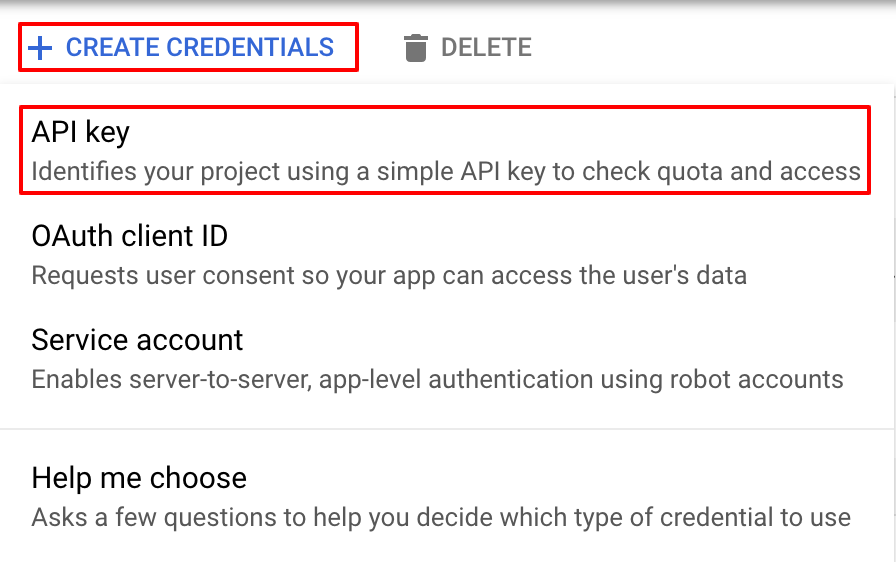896x562 pixels.
Task: Click the plus icon beside Create Credentials
Action: (40, 48)
